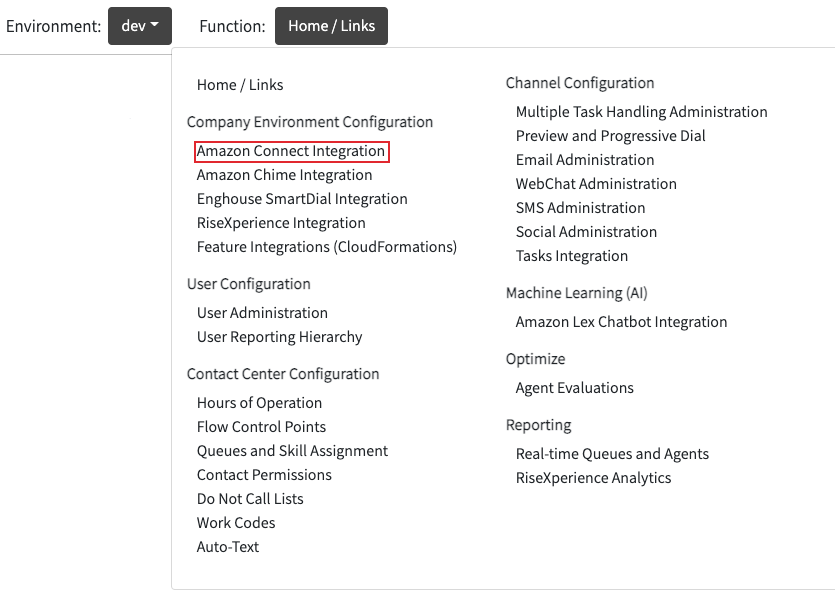The height and width of the screenshot is (606, 835).
Task: Select User Reporting Hierarchy
Action: [280, 337]
